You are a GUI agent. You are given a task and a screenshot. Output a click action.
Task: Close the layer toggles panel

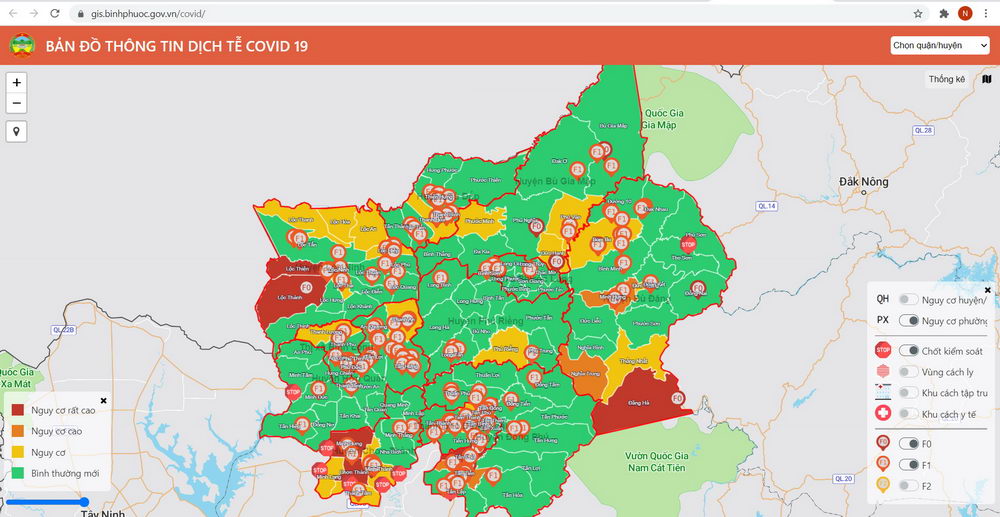click(x=987, y=290)
